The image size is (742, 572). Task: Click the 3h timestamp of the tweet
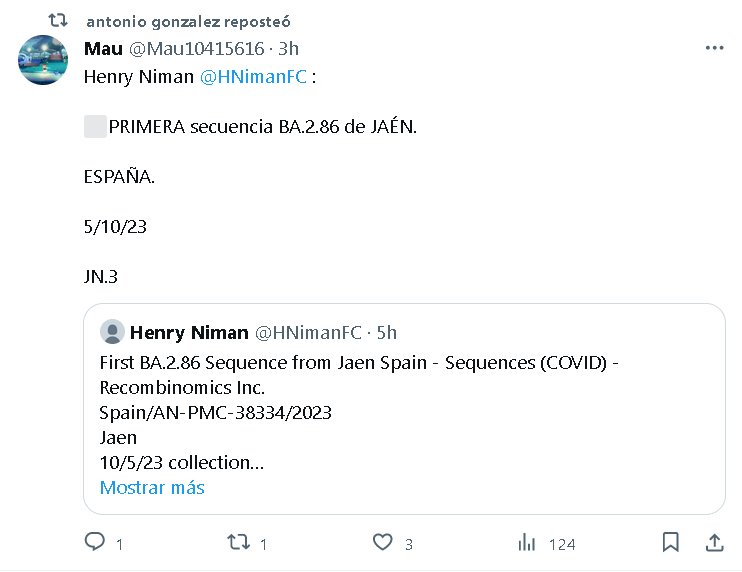tap(288, 49)
